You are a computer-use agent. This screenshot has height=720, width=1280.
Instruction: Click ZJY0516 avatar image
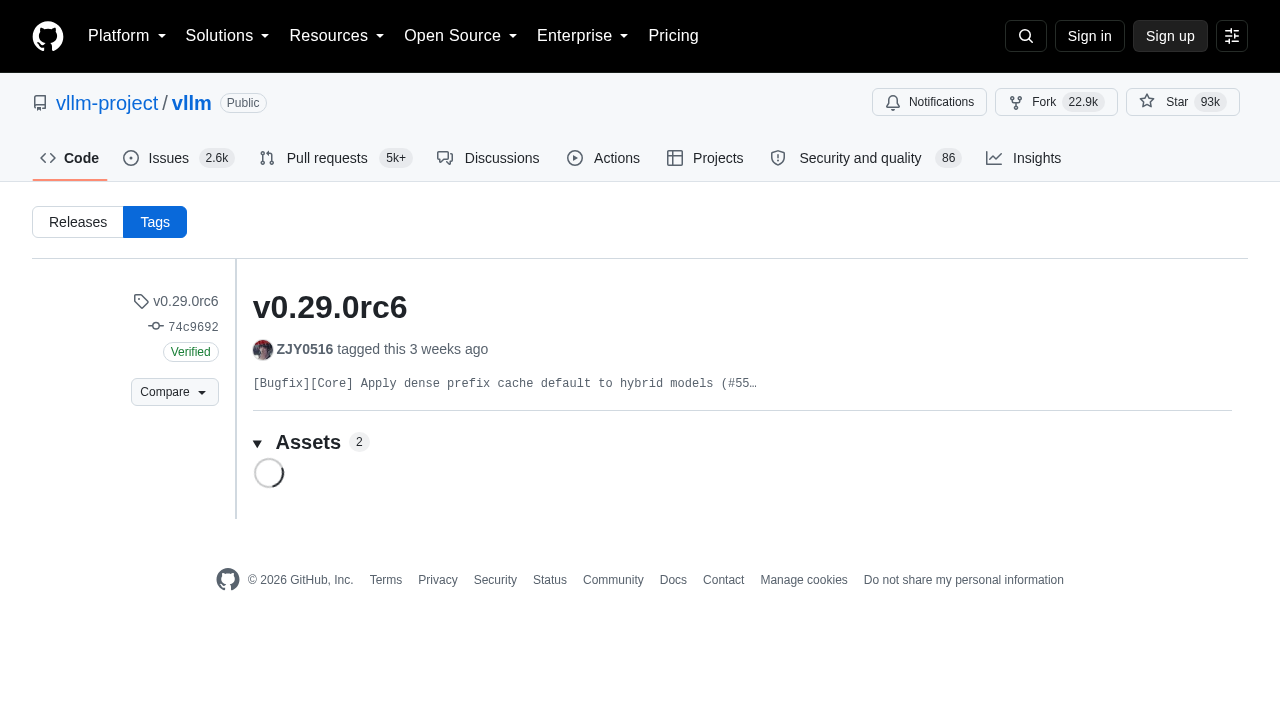pos(263,350)
